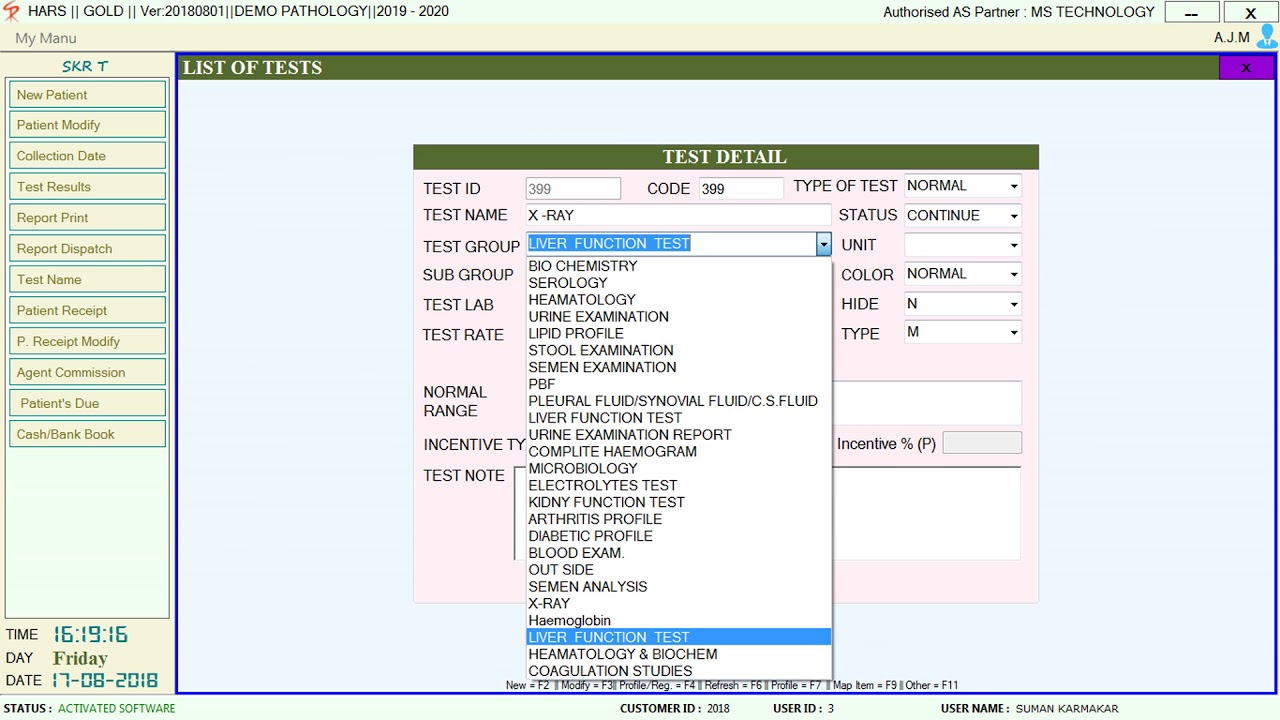Choose URINE EXAMINATION option
The image size is (1280, 720).
click(x=679, y=317)
